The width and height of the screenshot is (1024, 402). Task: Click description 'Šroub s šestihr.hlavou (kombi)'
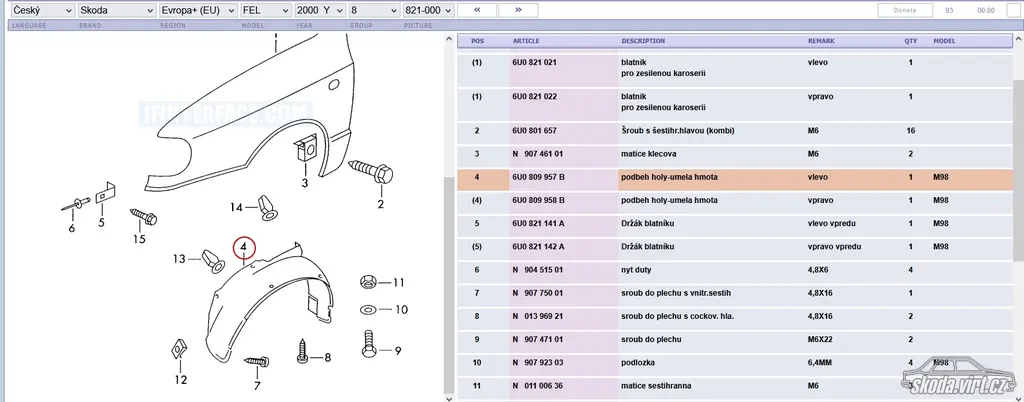678,131
